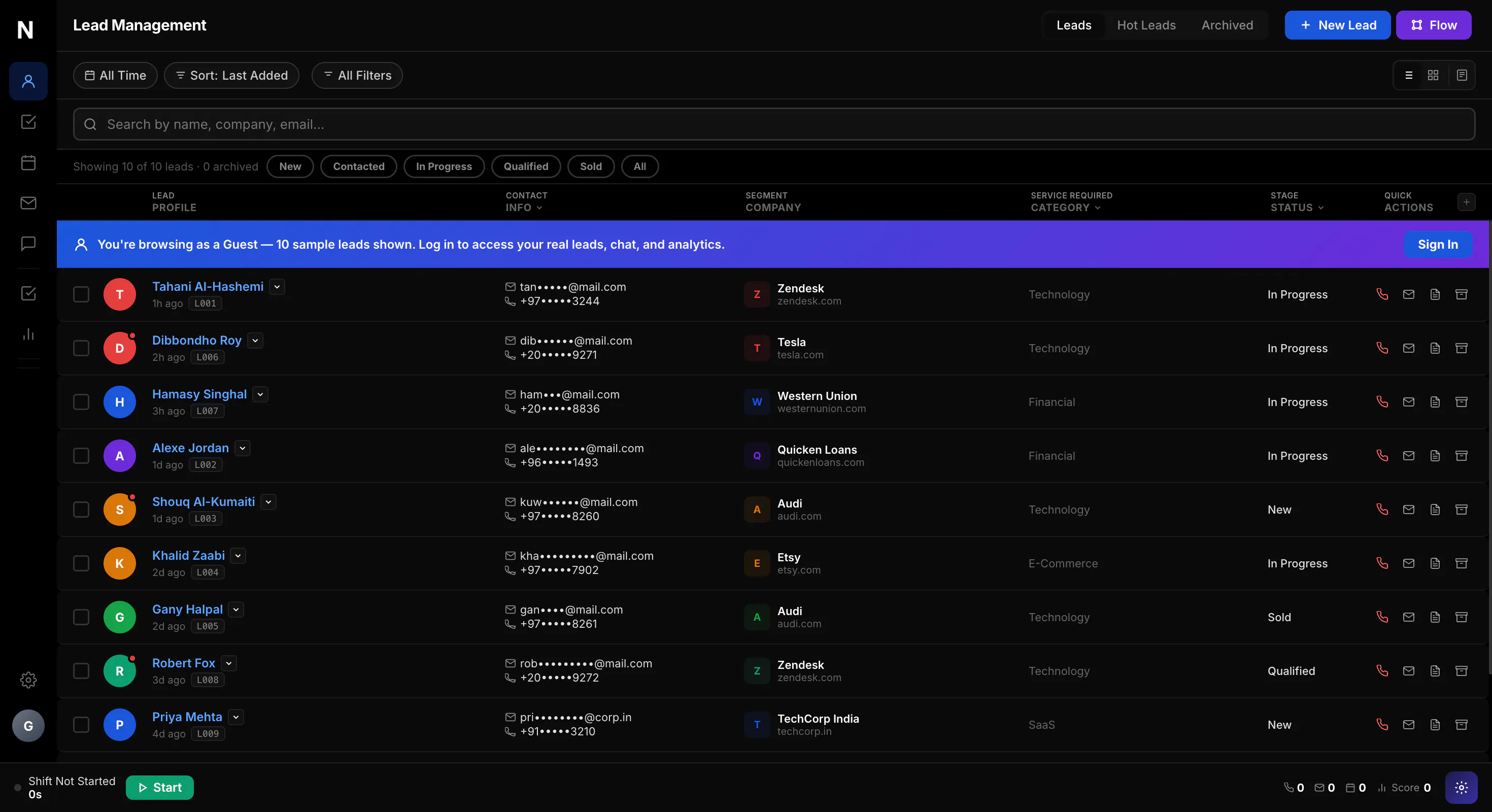1492x812 pixels.
Task: Open the calendar icon in the sidebar
Action: pos(28,163)
